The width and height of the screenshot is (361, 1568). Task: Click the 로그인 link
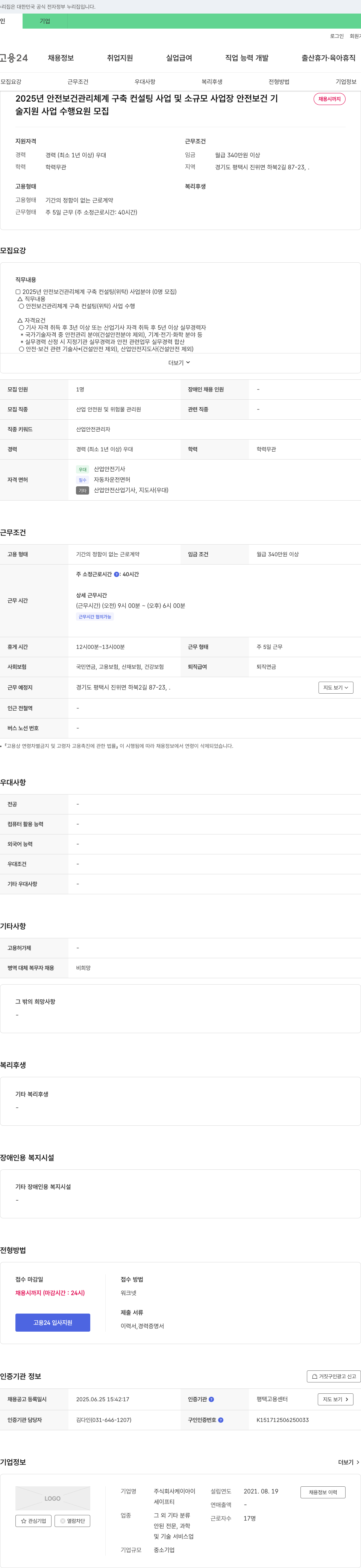pos(337,36)
